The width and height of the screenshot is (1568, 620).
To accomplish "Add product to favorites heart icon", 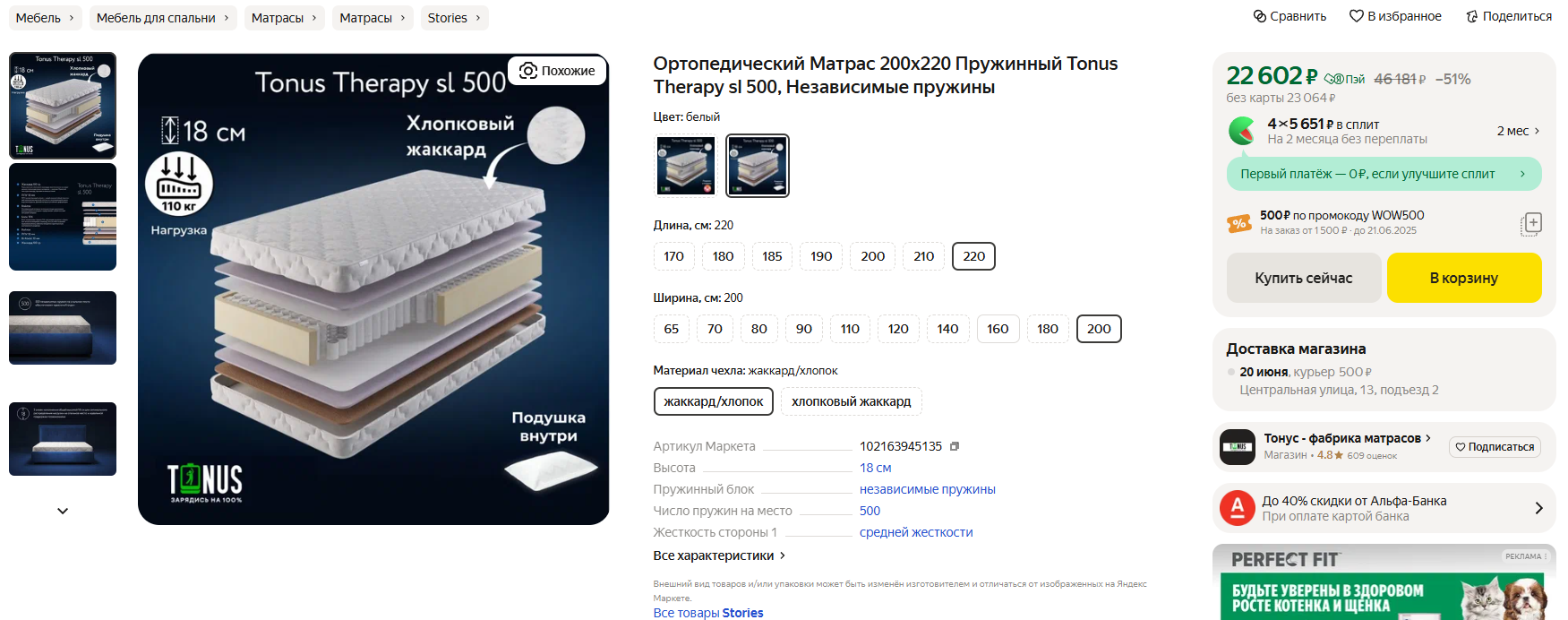I will (x=1357, y=16).
